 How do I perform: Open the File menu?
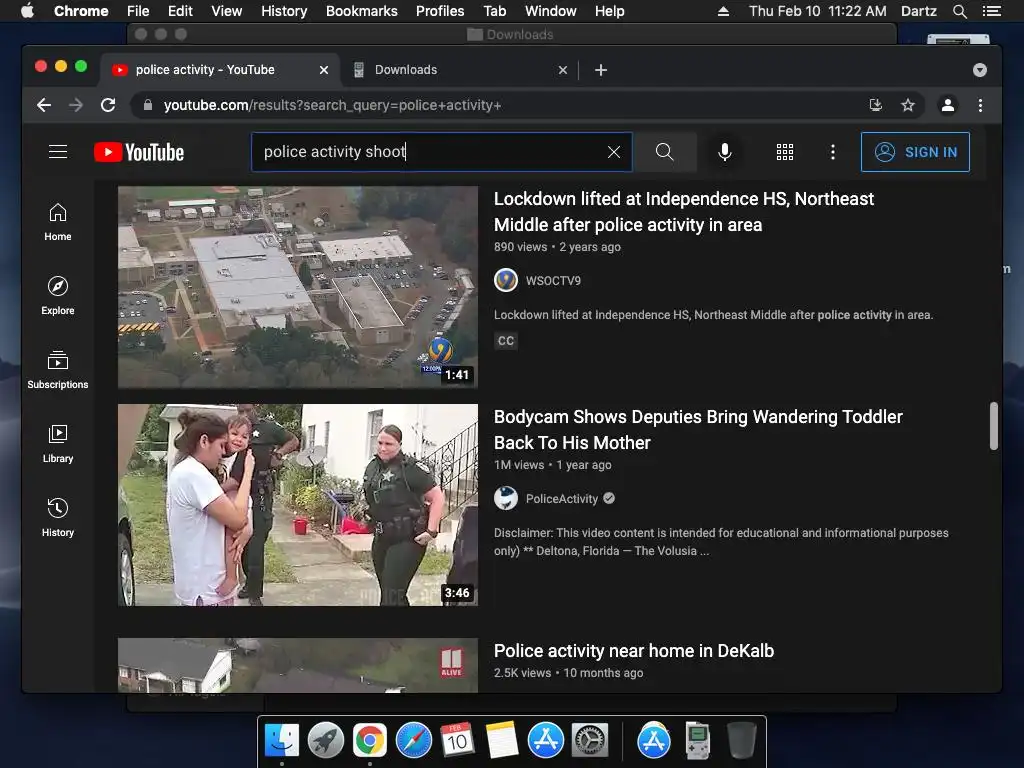click(138, 11)
